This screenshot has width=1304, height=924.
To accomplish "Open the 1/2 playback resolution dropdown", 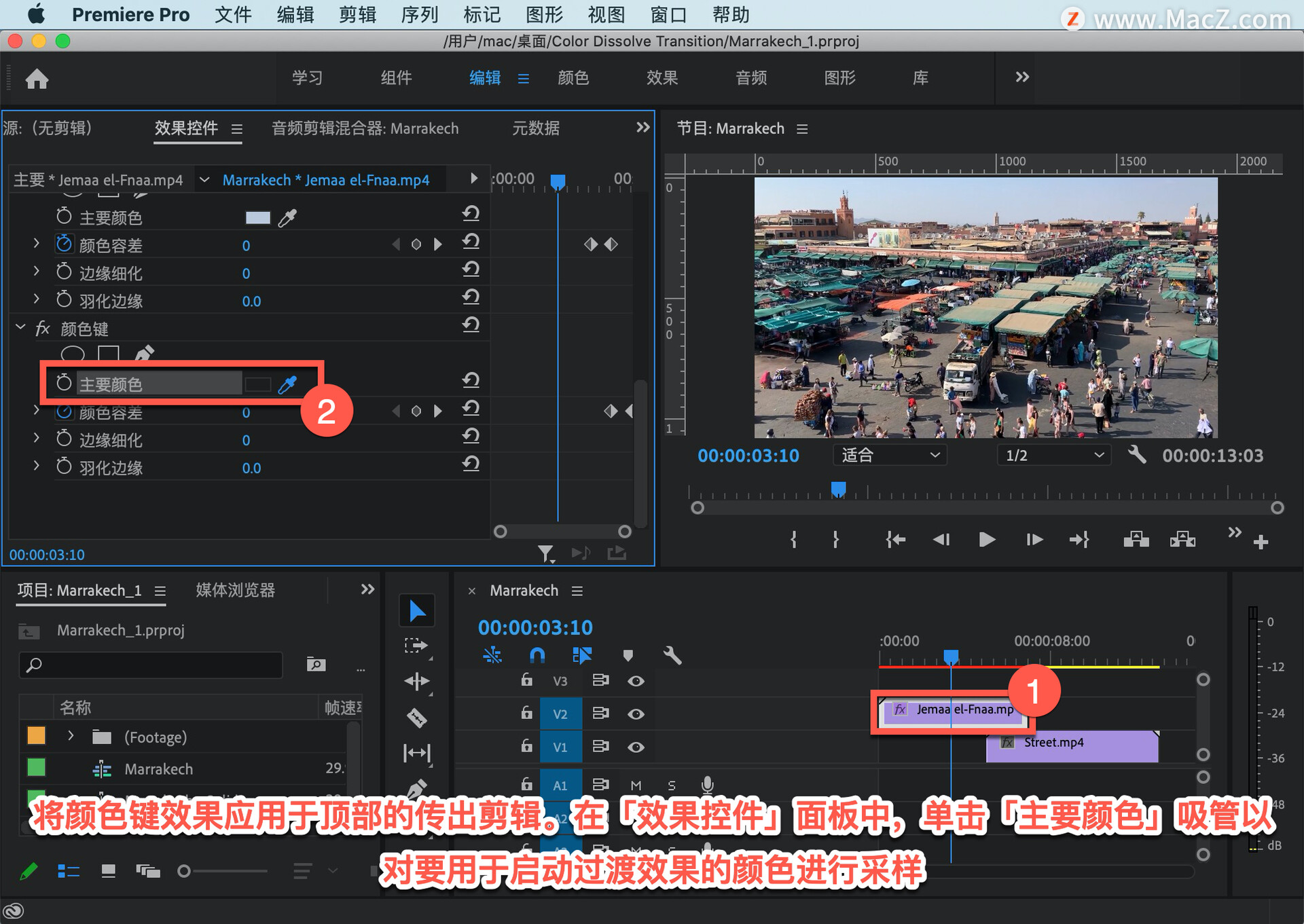I will coord(1053,455).
